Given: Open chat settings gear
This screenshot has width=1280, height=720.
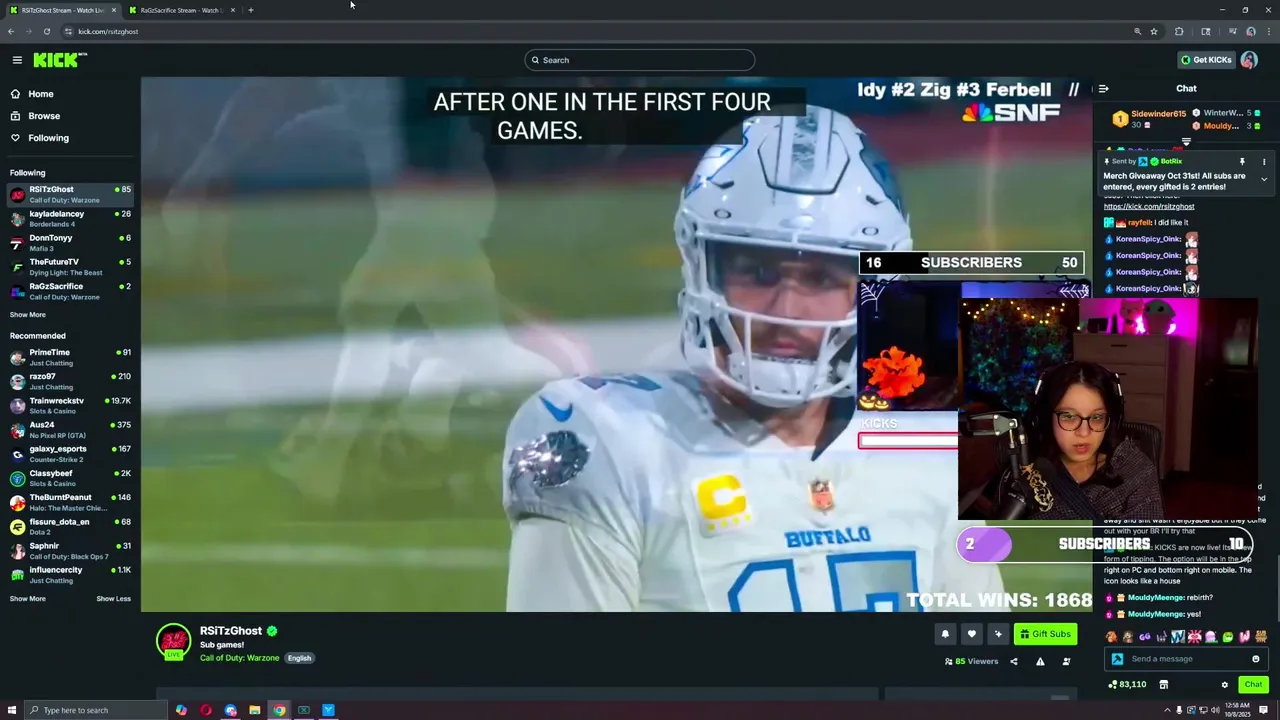Looking at the screenshot, I should tap(1224, 685).
